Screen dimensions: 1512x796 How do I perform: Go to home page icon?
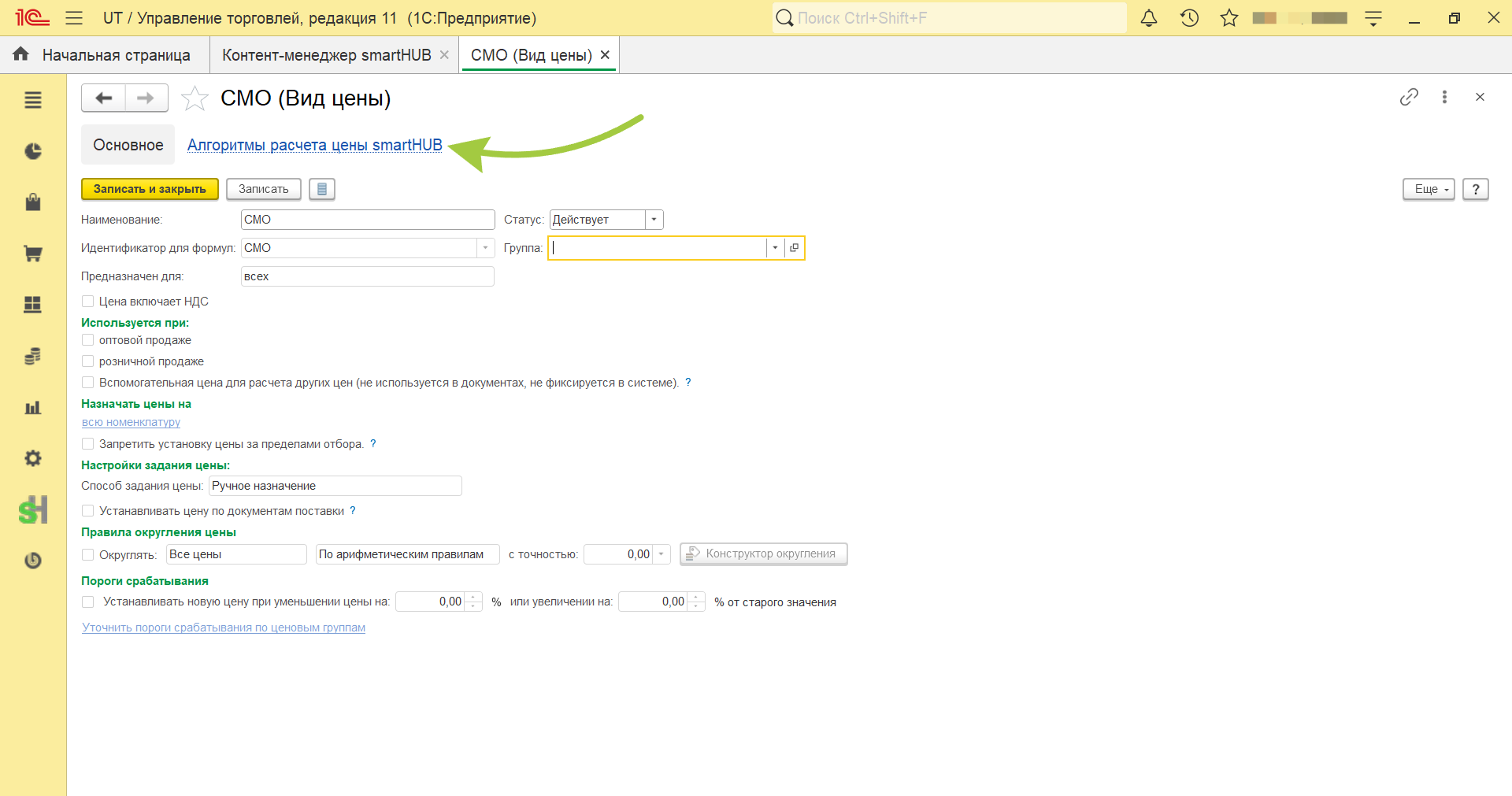(x=21, y=54)
